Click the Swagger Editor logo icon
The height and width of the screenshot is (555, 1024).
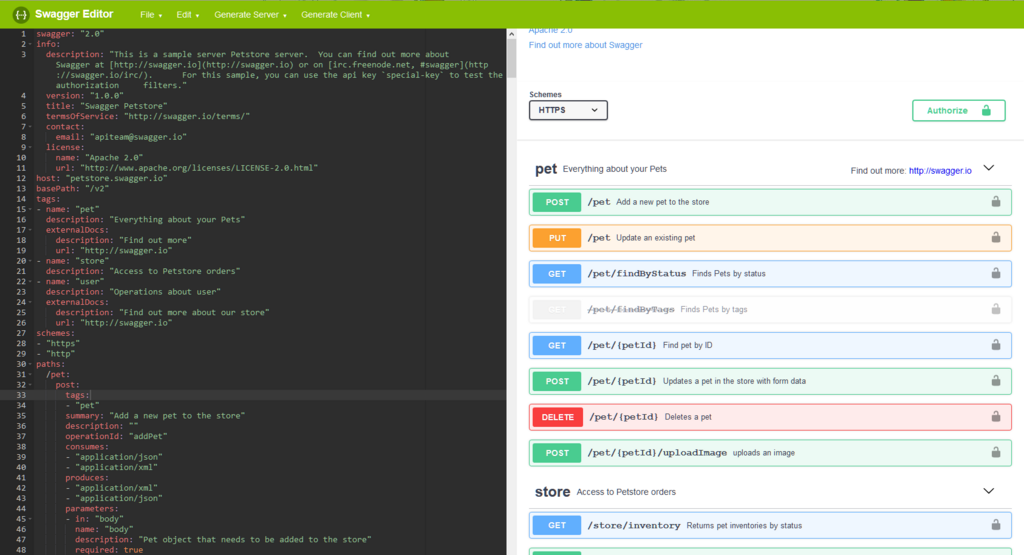(21, 14)
